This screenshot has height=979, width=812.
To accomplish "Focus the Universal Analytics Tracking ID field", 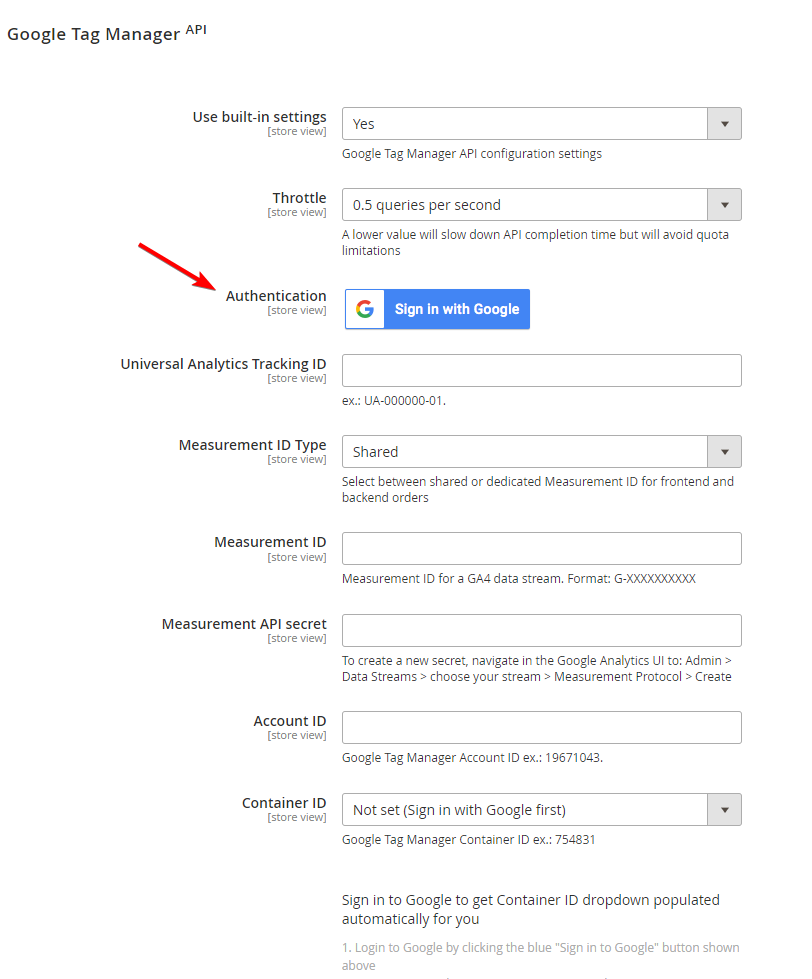I will (541, 371).
